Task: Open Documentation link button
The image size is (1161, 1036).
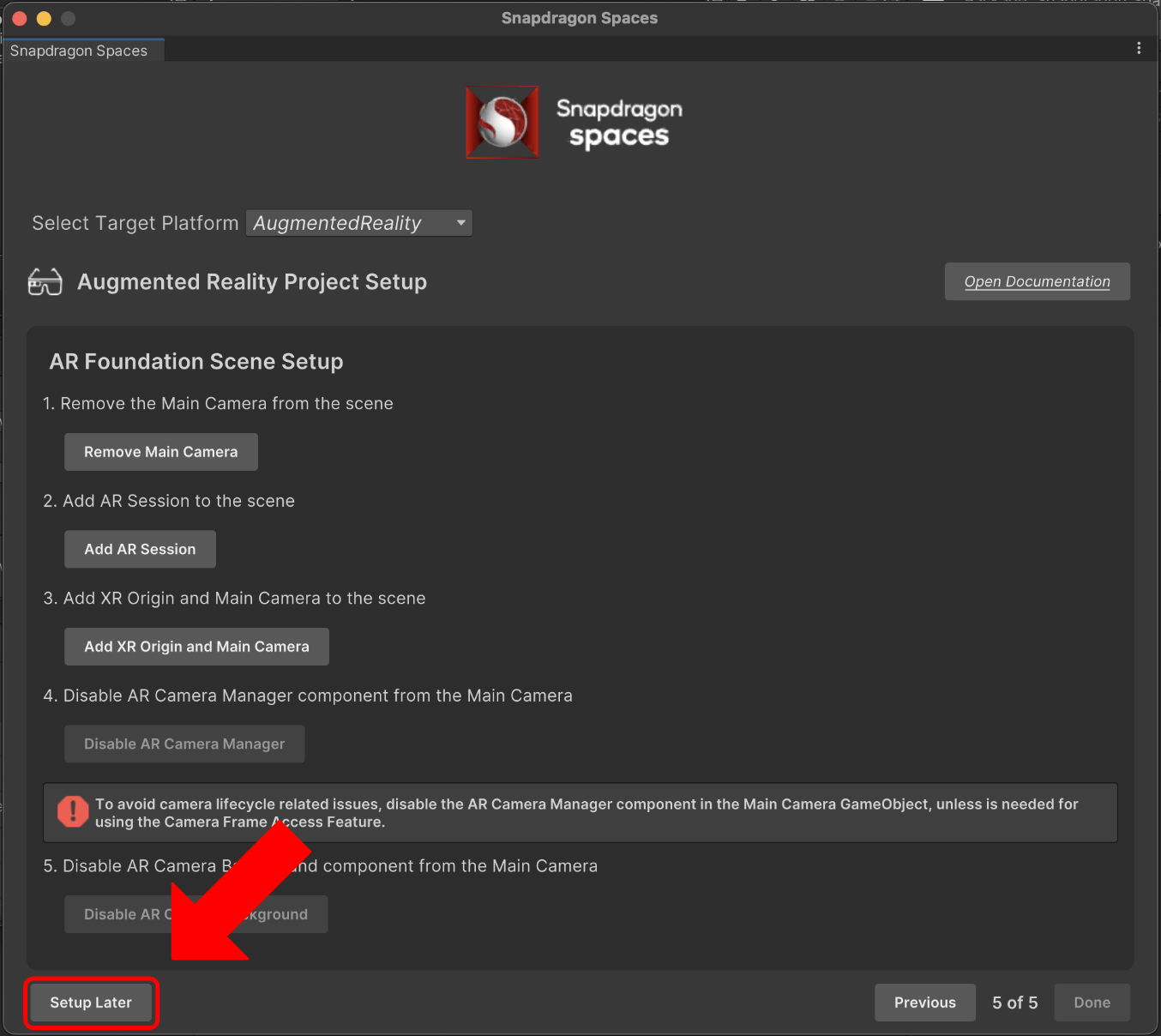Action: pos(1038,281)
